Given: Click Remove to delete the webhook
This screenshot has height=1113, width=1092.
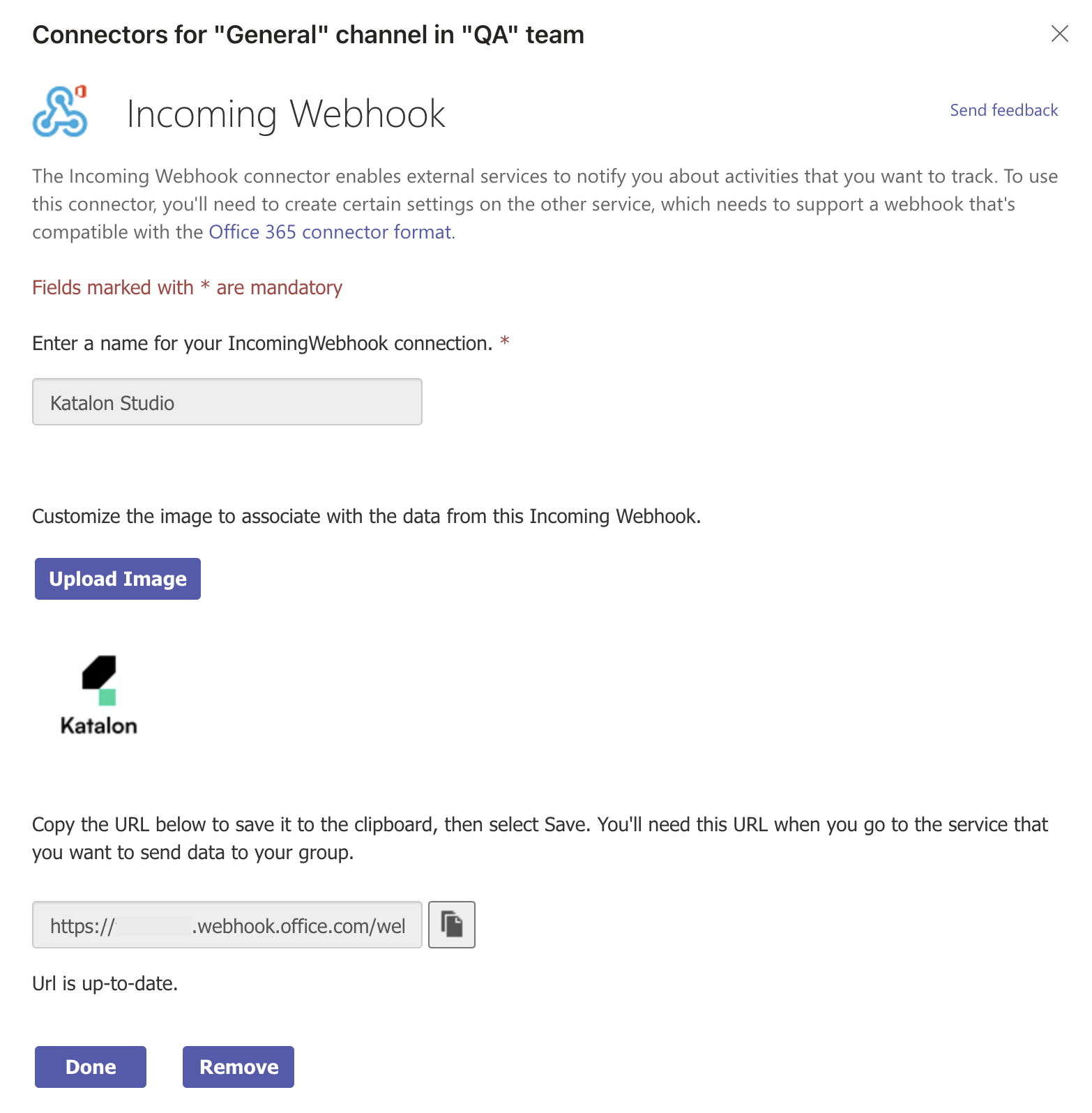Looking at the screenshot, I should coord(238,1066).
